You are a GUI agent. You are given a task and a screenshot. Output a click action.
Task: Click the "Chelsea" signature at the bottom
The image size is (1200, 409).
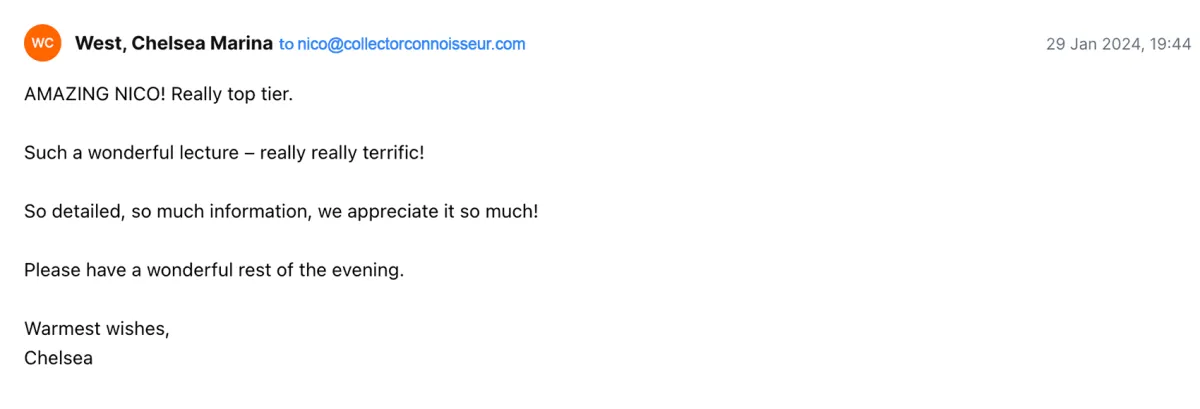tap(58, 358)
